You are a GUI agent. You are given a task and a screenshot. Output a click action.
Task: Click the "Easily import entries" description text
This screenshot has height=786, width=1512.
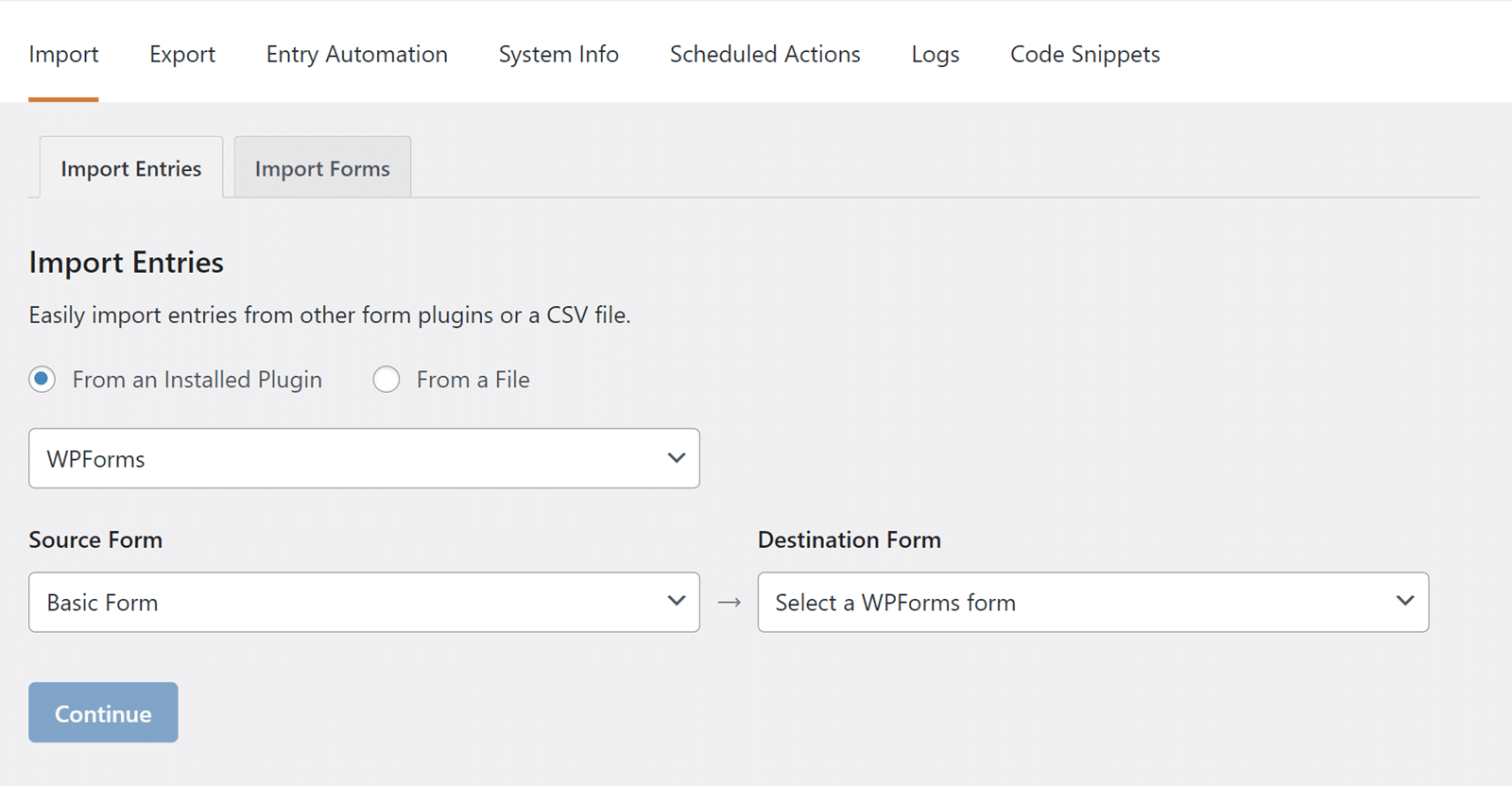[330, 315]
